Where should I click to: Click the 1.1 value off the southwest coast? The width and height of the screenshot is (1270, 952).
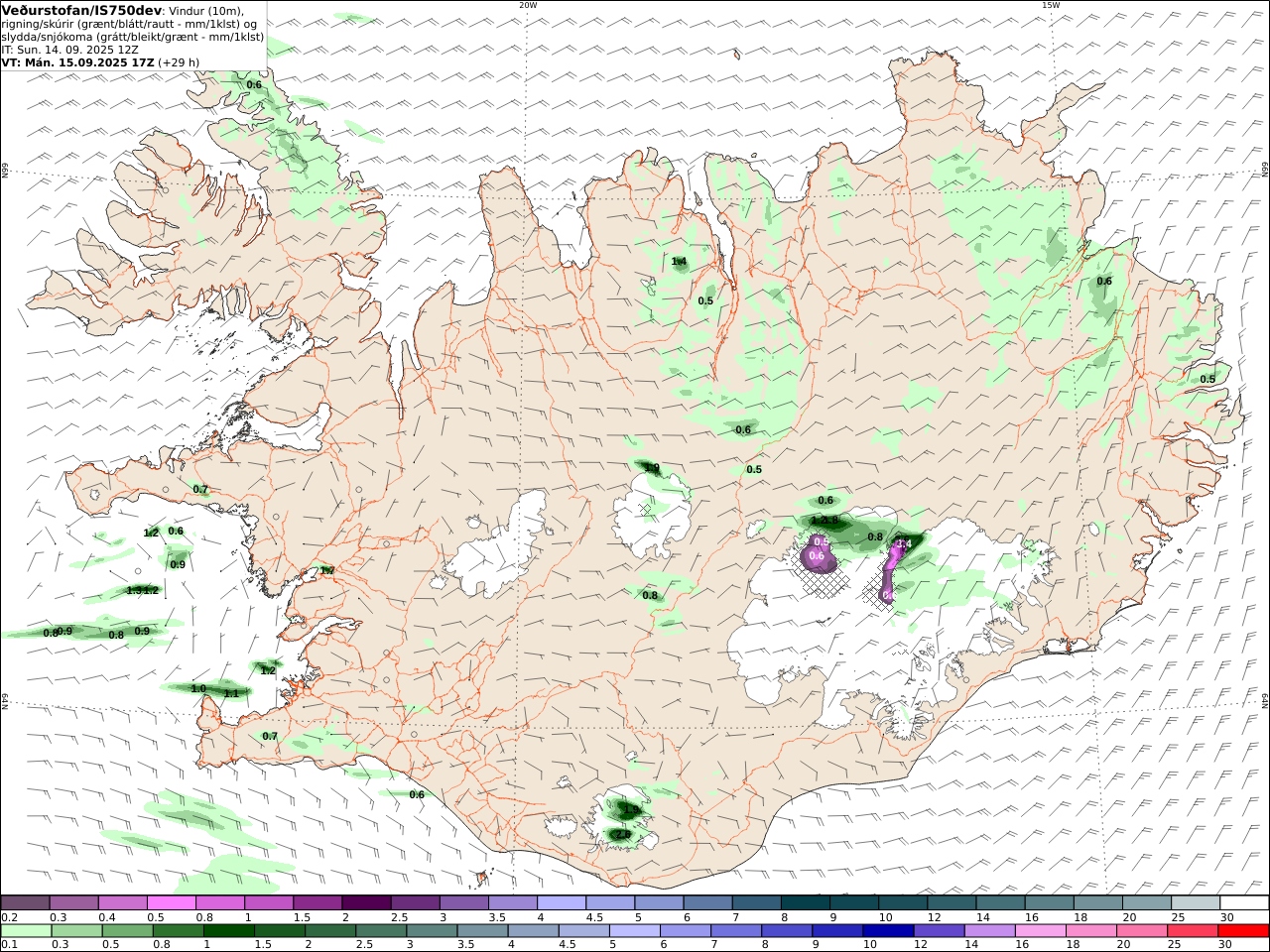tap(231, 693)
